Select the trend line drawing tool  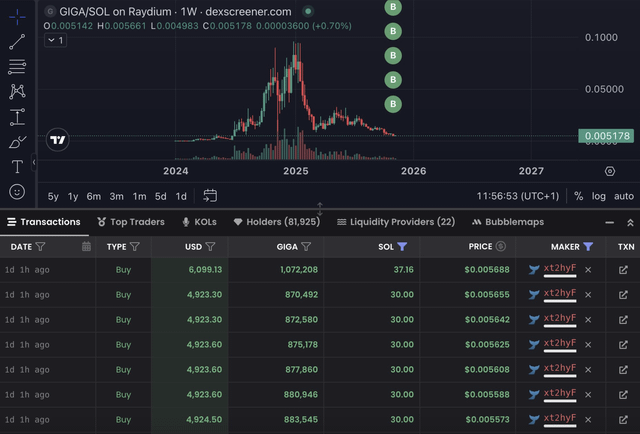(17, 42)
